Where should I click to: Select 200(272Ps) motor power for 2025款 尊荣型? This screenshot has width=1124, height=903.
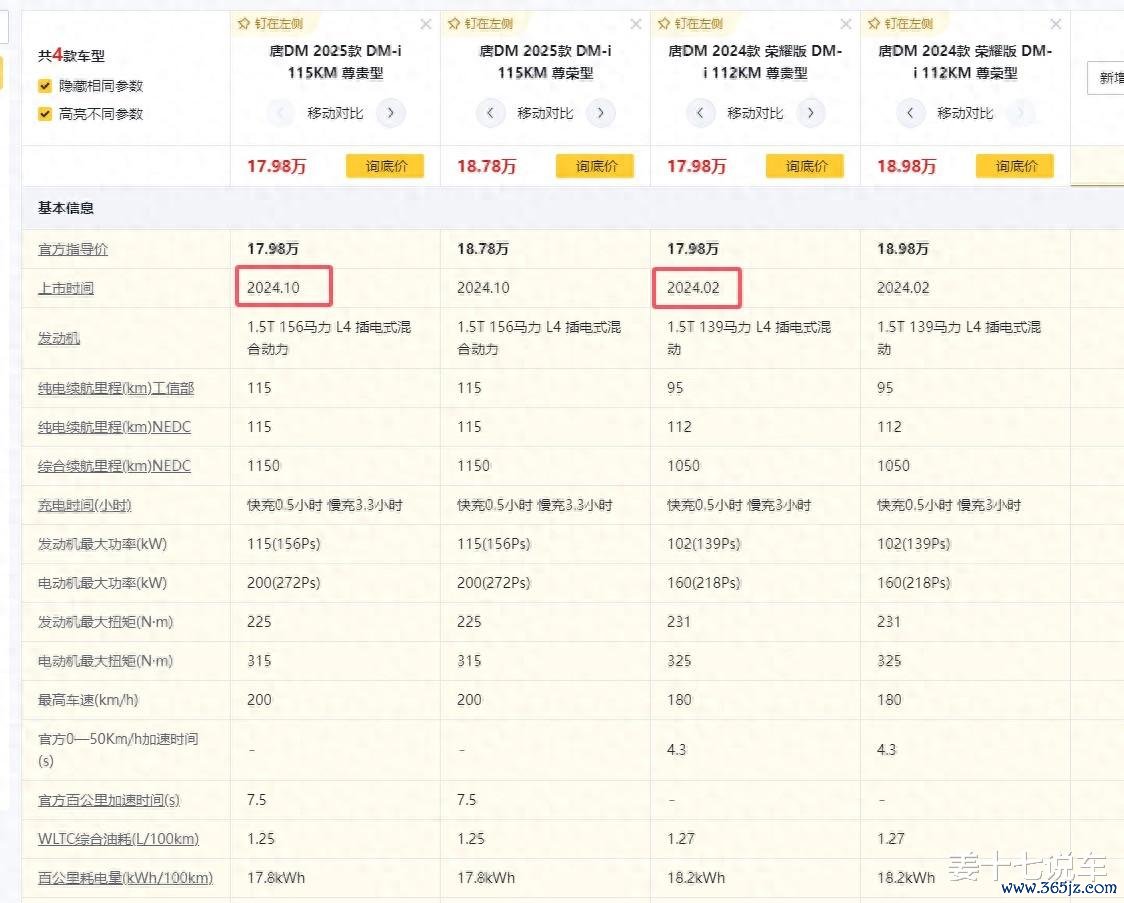point(494,583)
